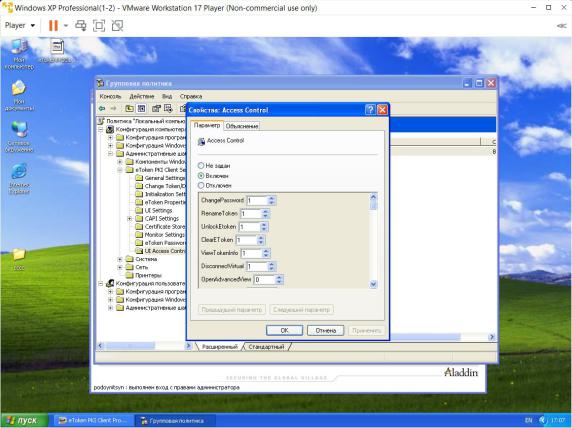Increase the OpenAdvancedView spinner value

point(279,277)
